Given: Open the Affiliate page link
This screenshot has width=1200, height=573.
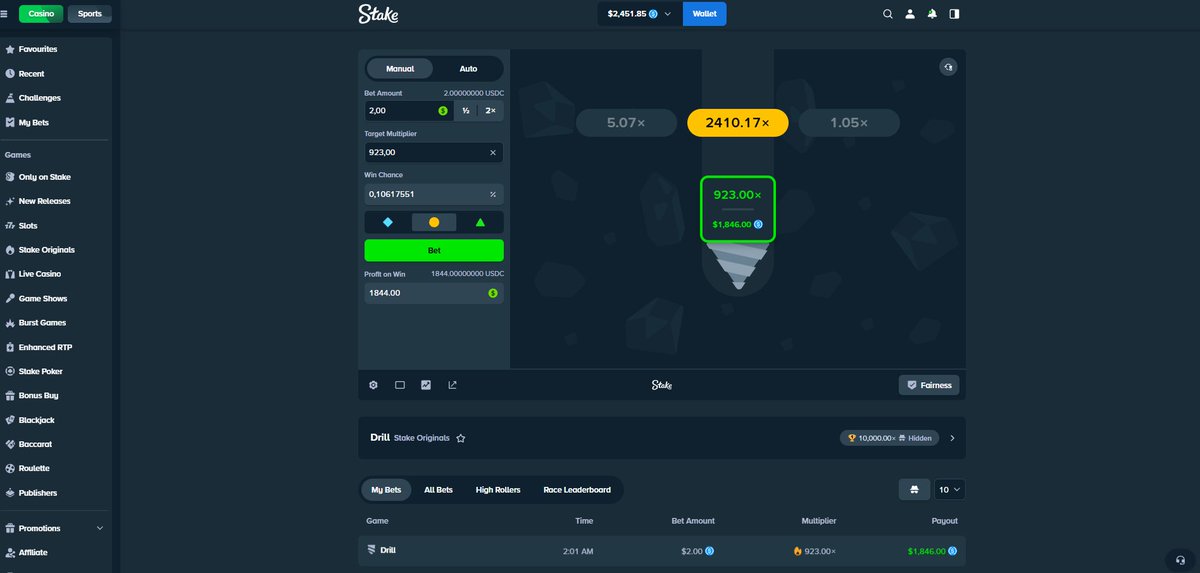Looking at the screenshot, I should (33, 552).
